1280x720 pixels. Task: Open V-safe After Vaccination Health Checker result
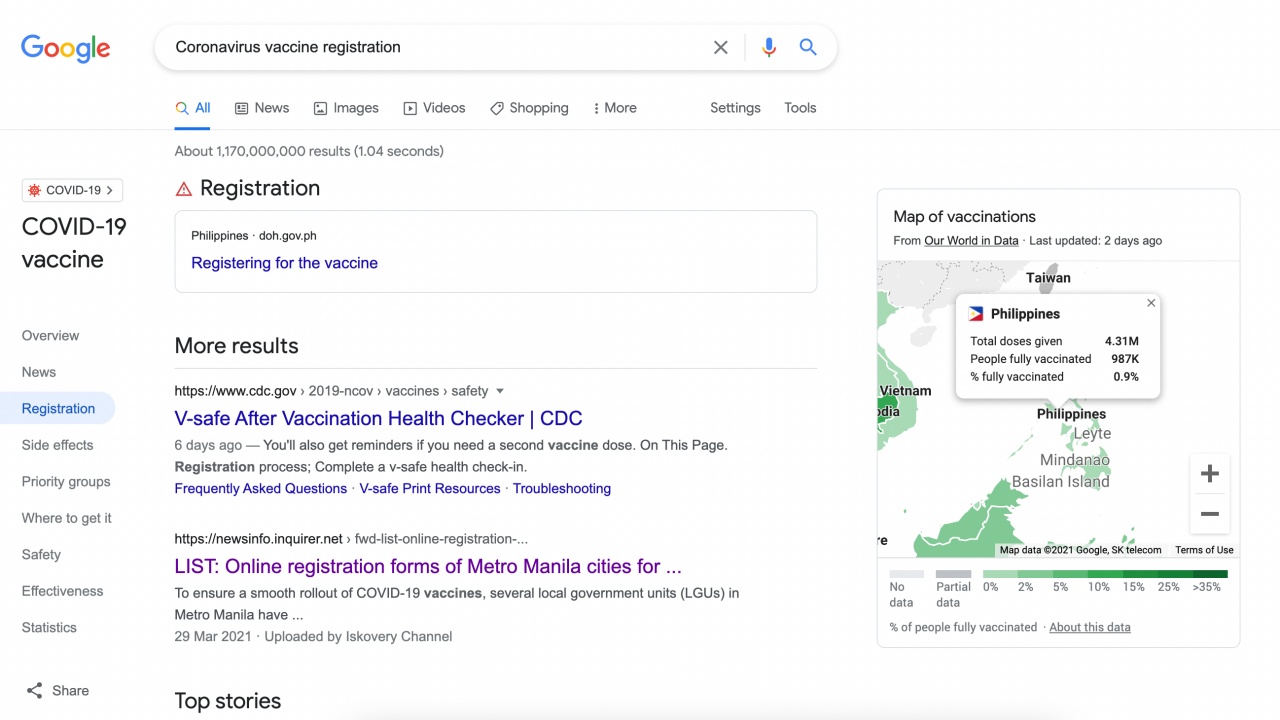tap(378, 418)
